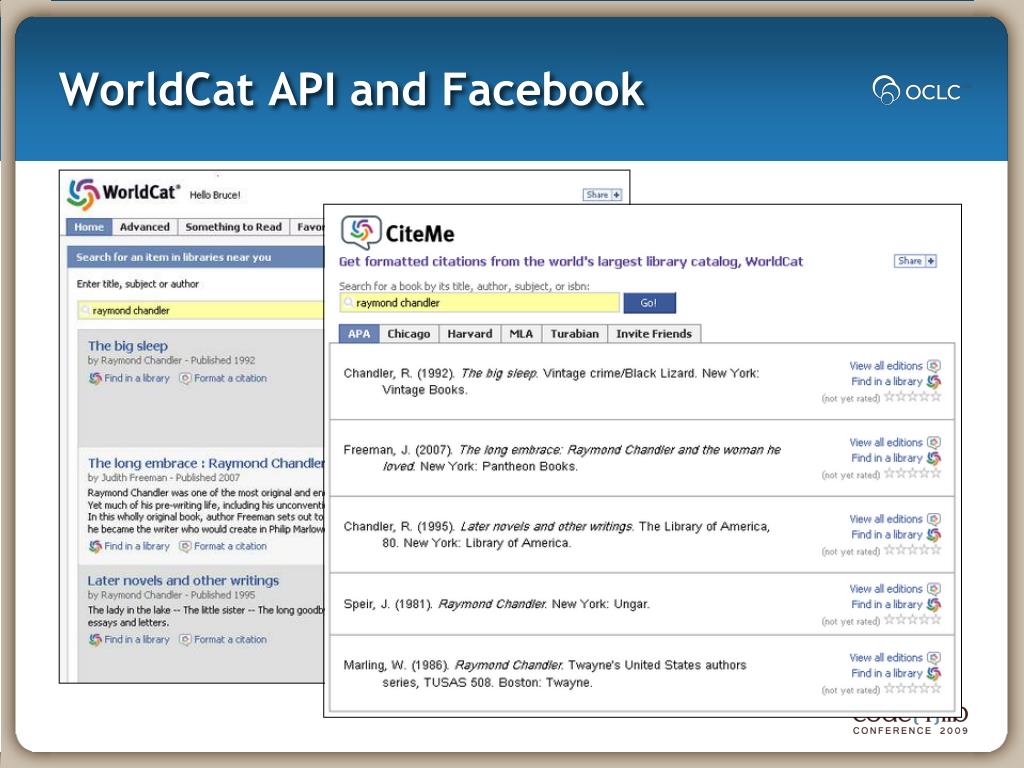Click Format a citation under Later novels
1024x768 pixels.
[230, 639]
